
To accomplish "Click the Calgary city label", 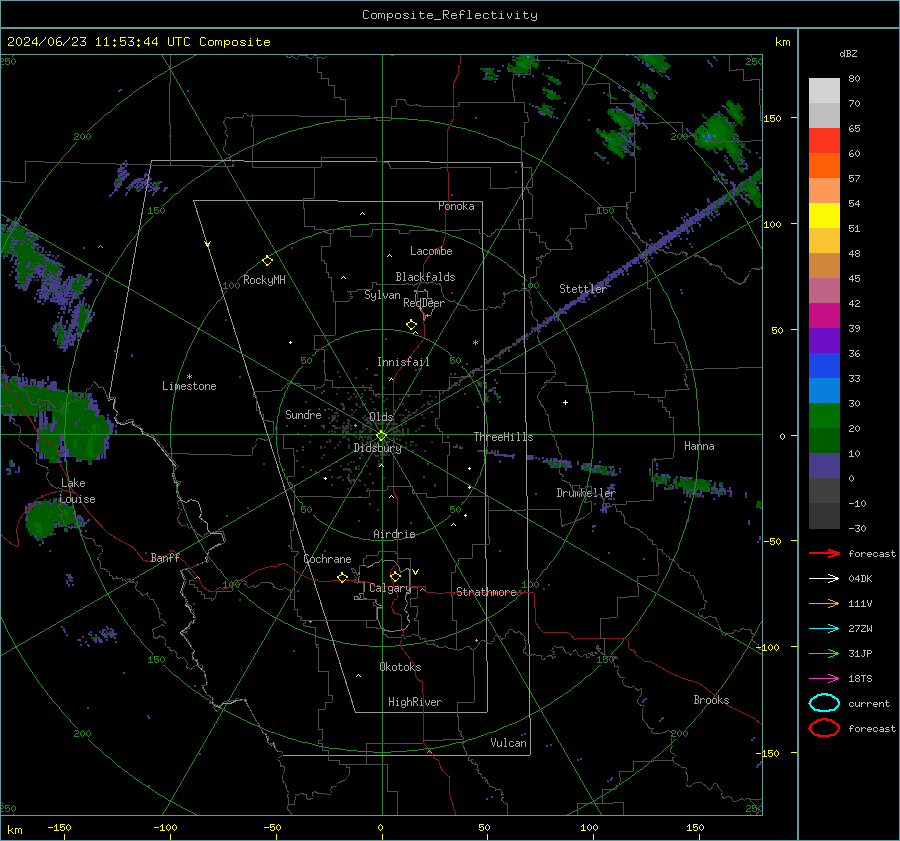I will point(390,588).
